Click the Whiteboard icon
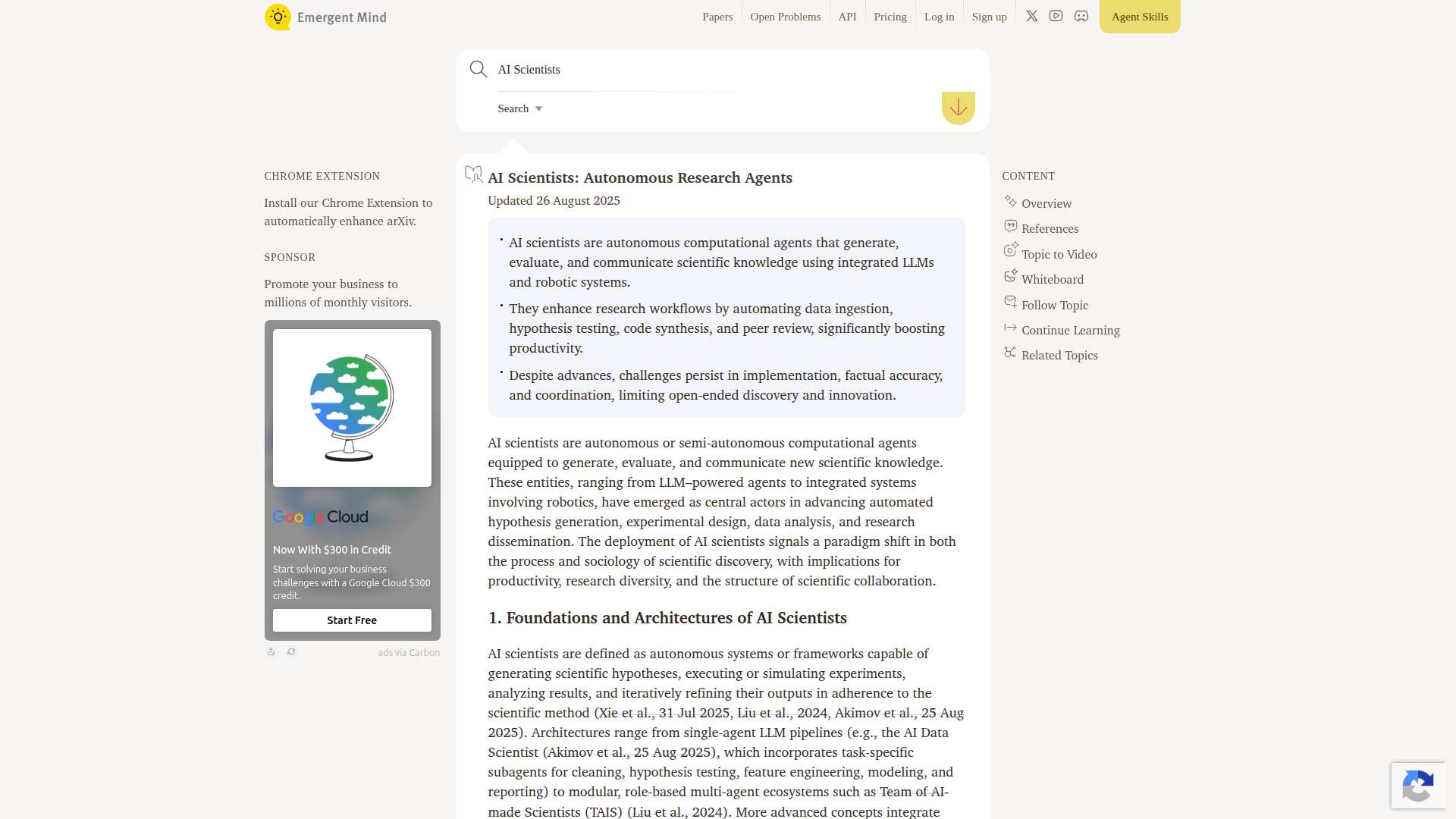This screenshot has height=819, width=1456. (x=1010, y=275)
